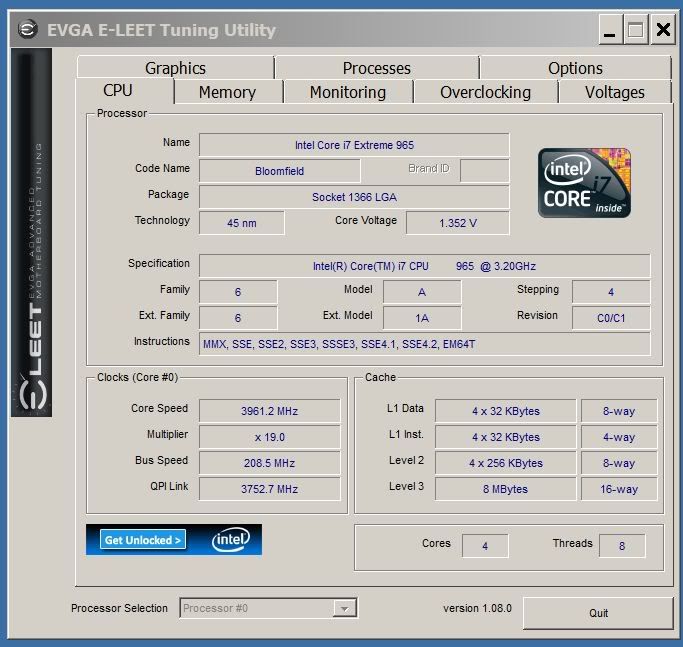Click the Socket 1366 LGA package field

pyautogui.click(x=354, y=197)
